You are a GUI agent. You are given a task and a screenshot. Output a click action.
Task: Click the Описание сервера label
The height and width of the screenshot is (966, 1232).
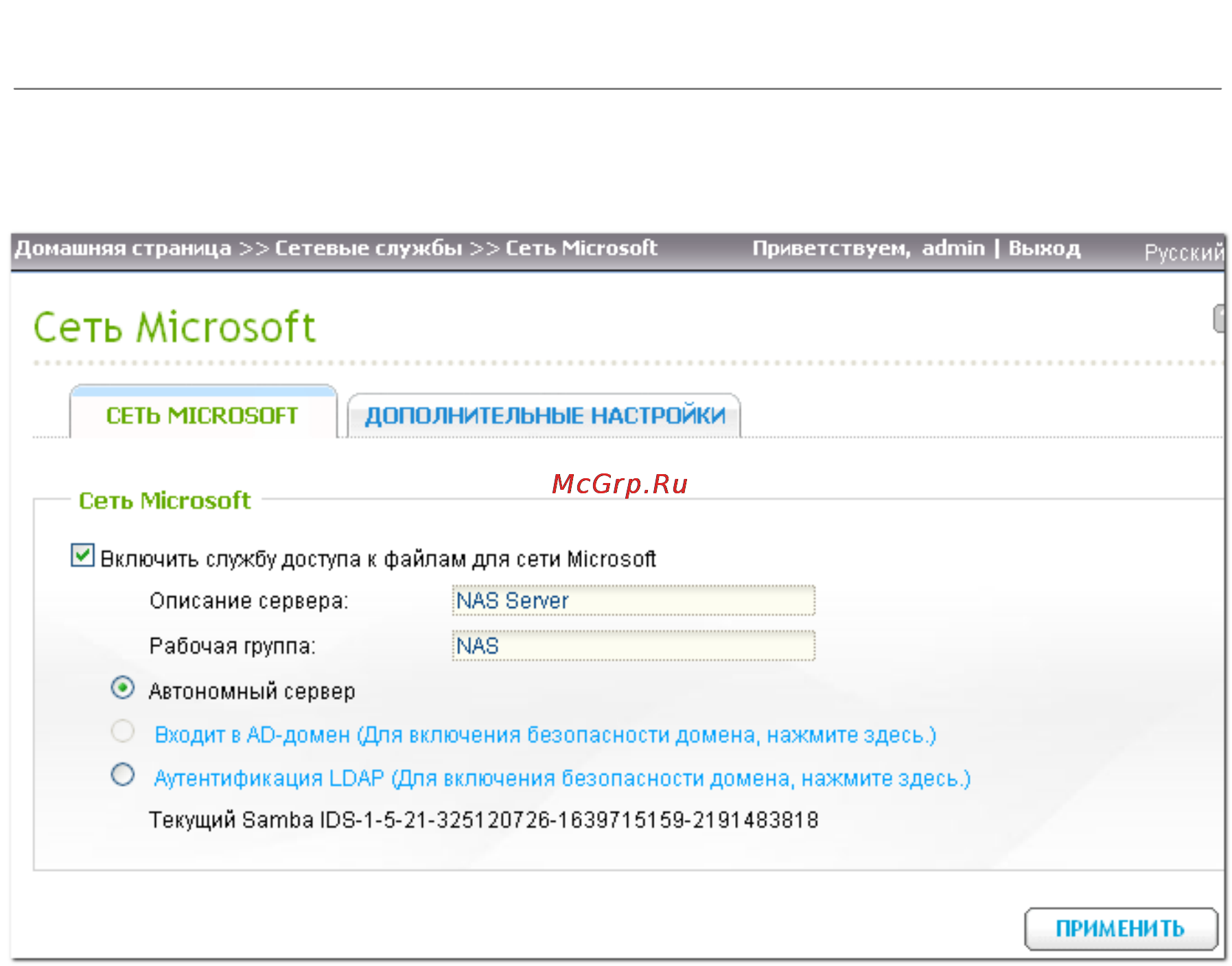click(249, 601)
